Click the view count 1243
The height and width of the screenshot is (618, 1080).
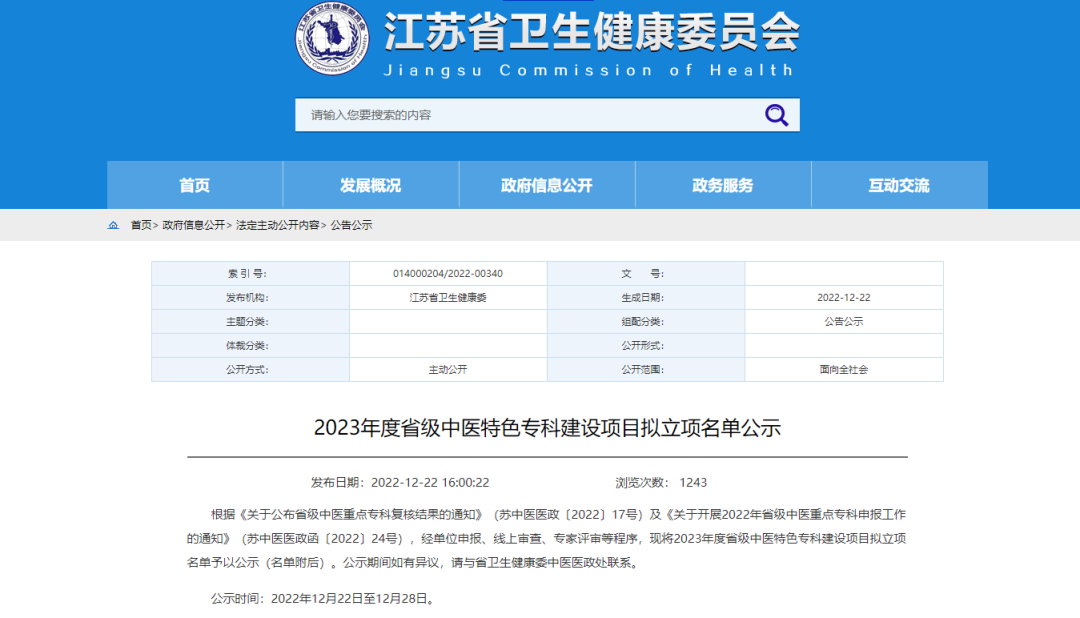693,482
